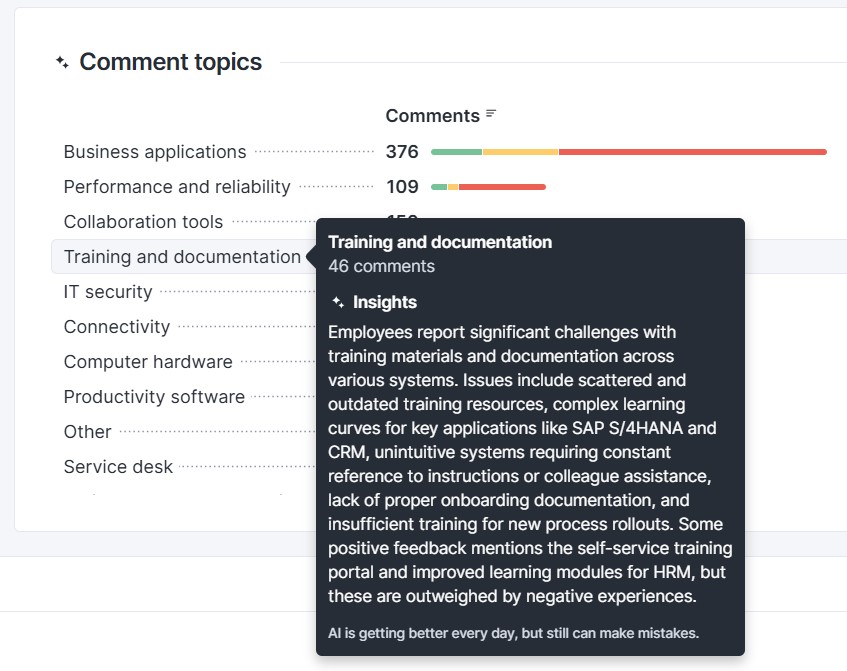The height and width of the screenshot is (671, 847).
Task: Sort by the Comments column header
Action: point(432,116)
